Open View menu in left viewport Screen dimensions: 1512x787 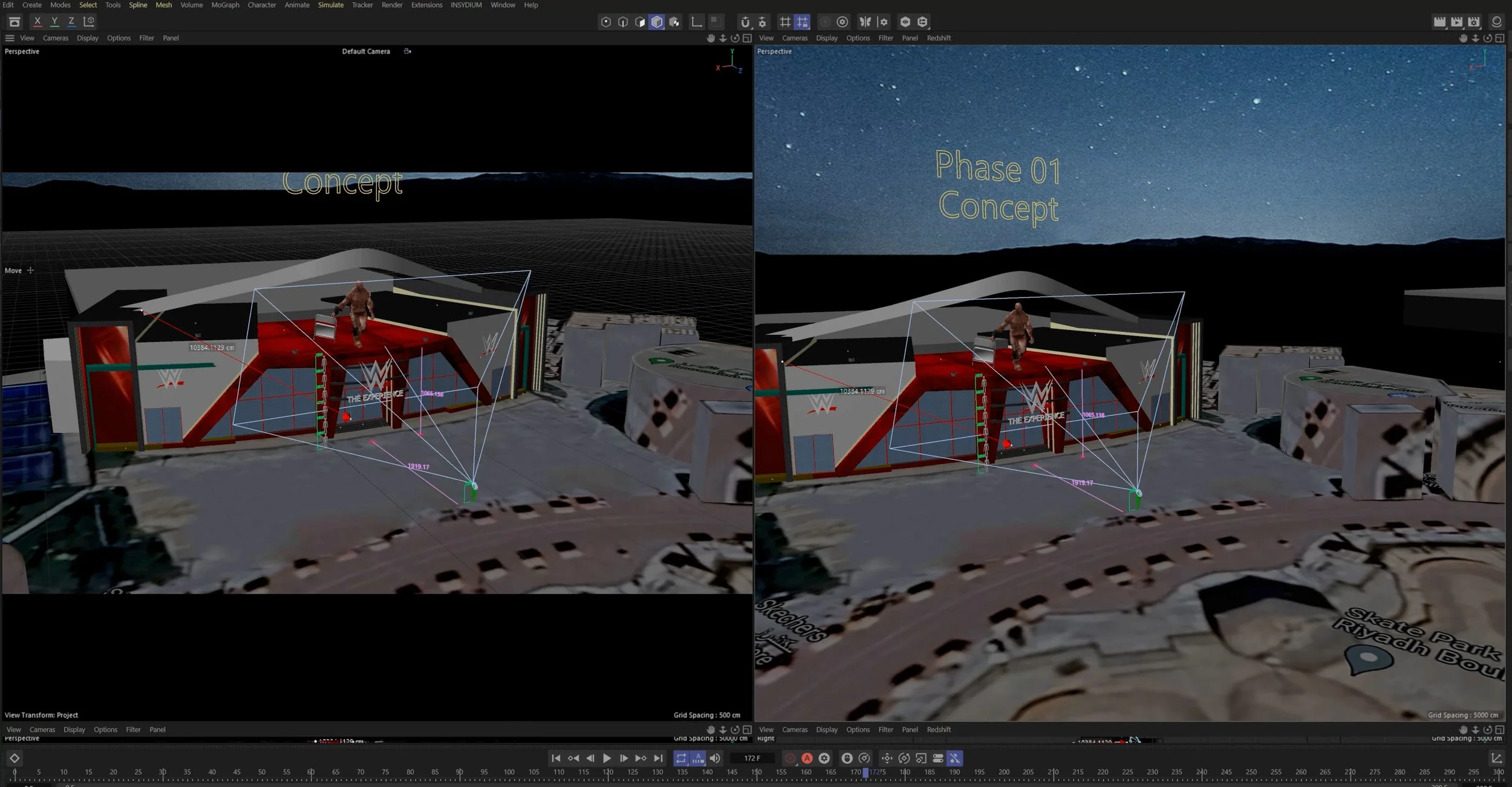coord(27,38)
